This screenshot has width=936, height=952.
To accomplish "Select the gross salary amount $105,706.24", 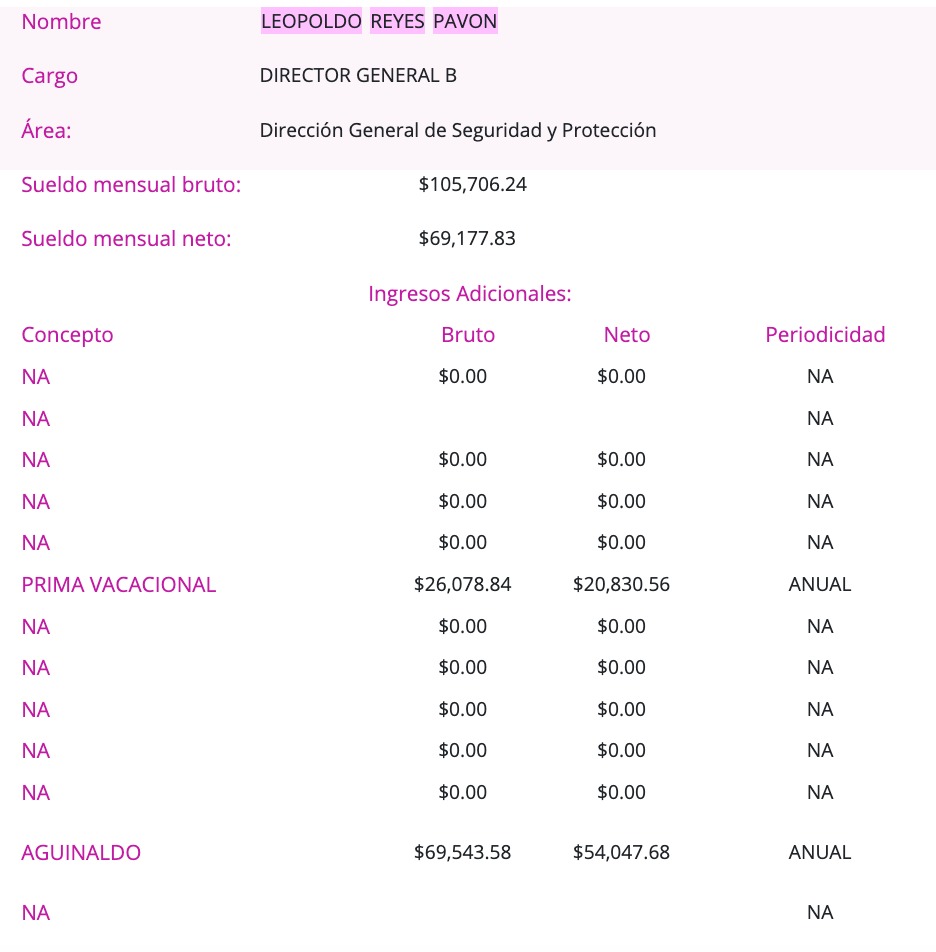I will coord(473,185).
